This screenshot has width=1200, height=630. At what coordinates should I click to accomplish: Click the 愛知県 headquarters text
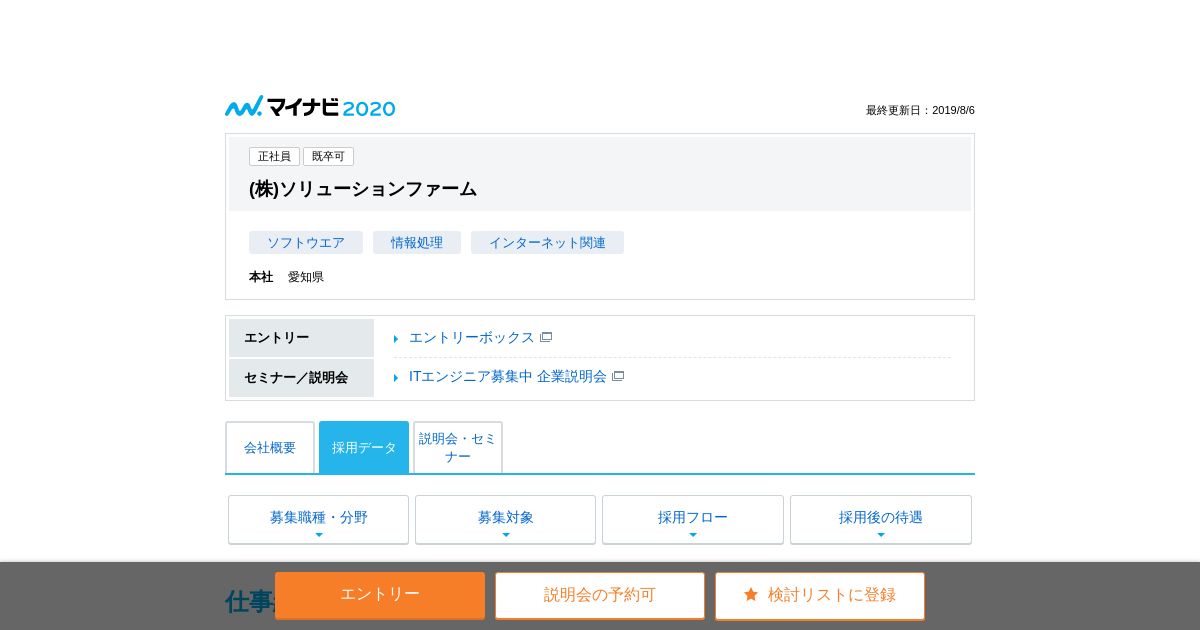pos(306,277)
